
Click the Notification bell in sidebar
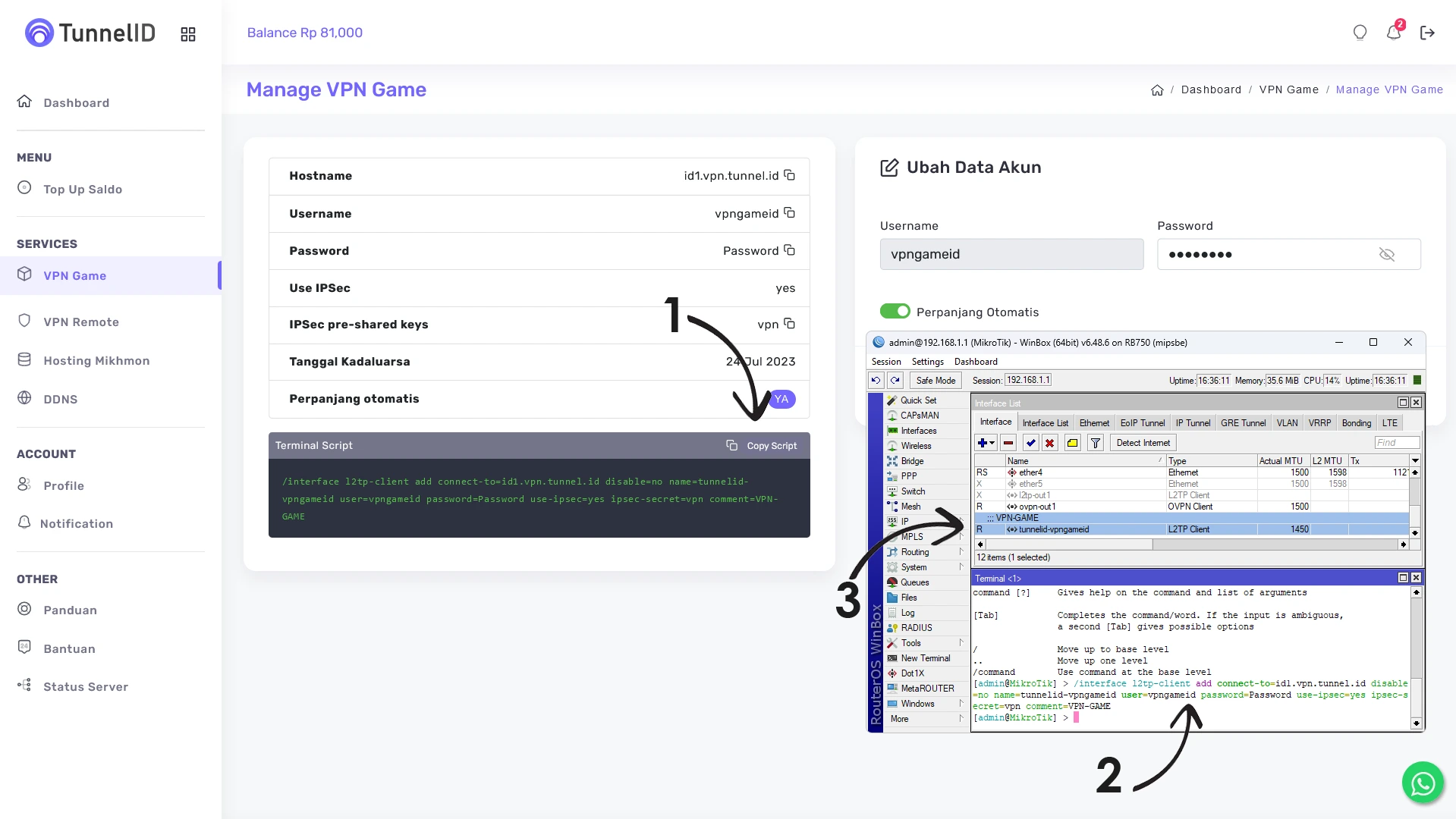24,522
